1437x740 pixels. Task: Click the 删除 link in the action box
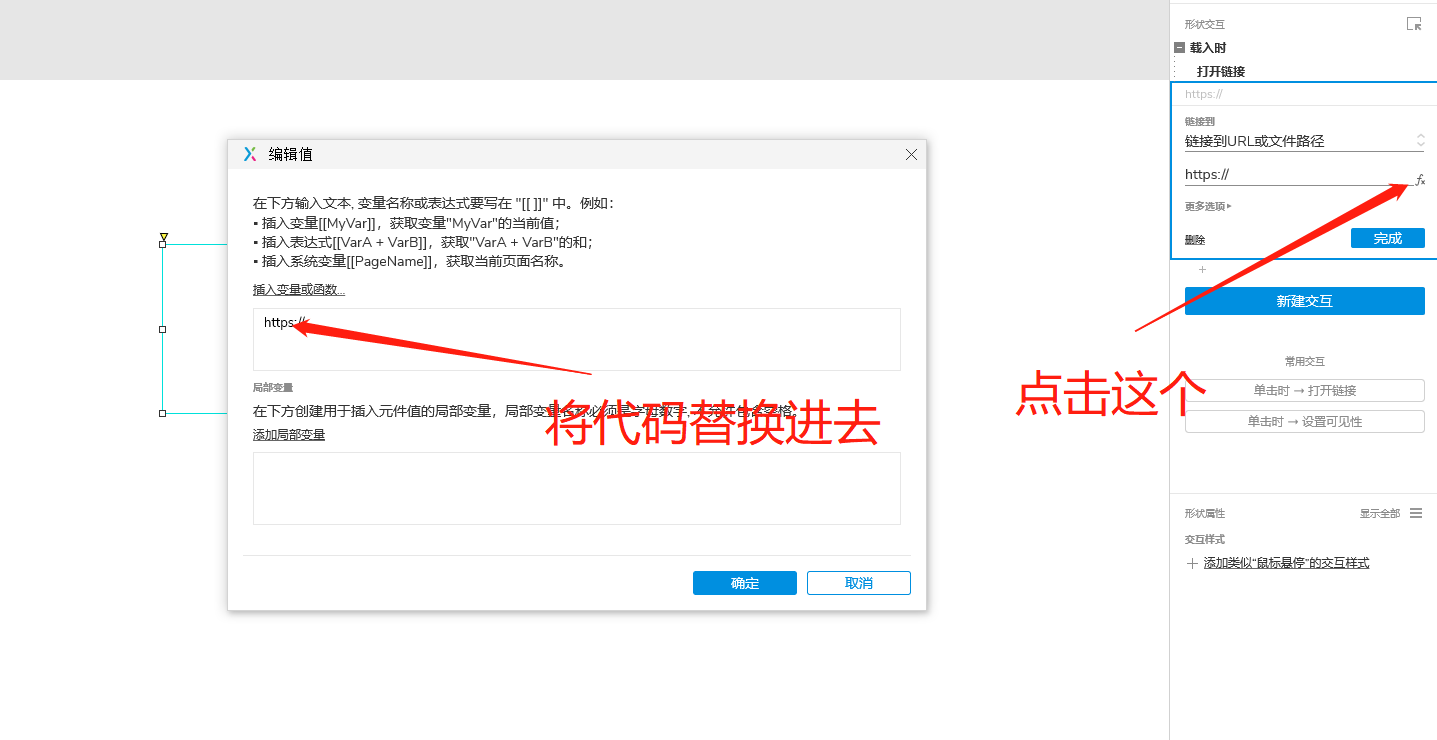pyautogui.click(x=1195, y=240)
